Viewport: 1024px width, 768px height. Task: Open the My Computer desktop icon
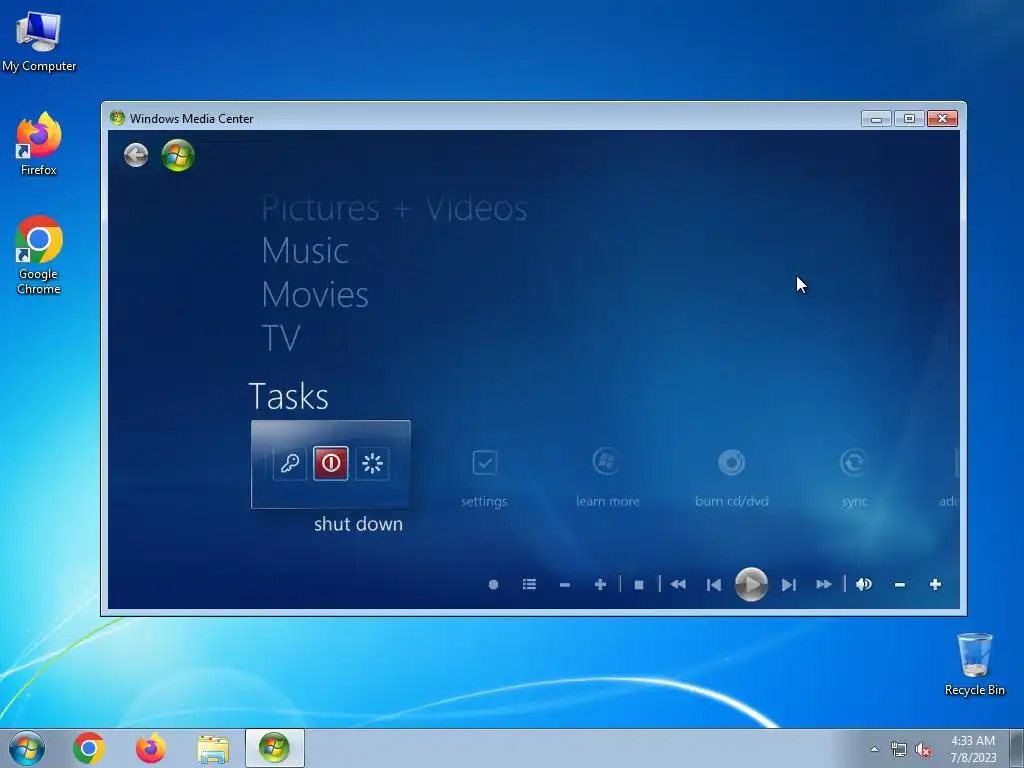tap(39, 42)
